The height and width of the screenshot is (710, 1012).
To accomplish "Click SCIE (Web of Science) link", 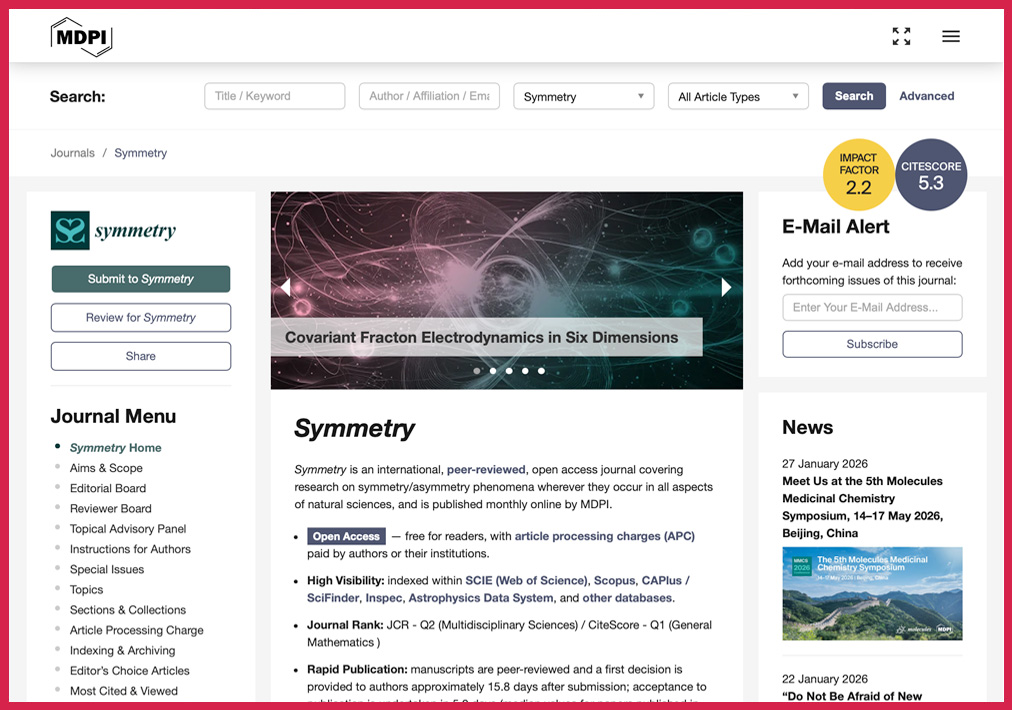I will pos(527,580).
